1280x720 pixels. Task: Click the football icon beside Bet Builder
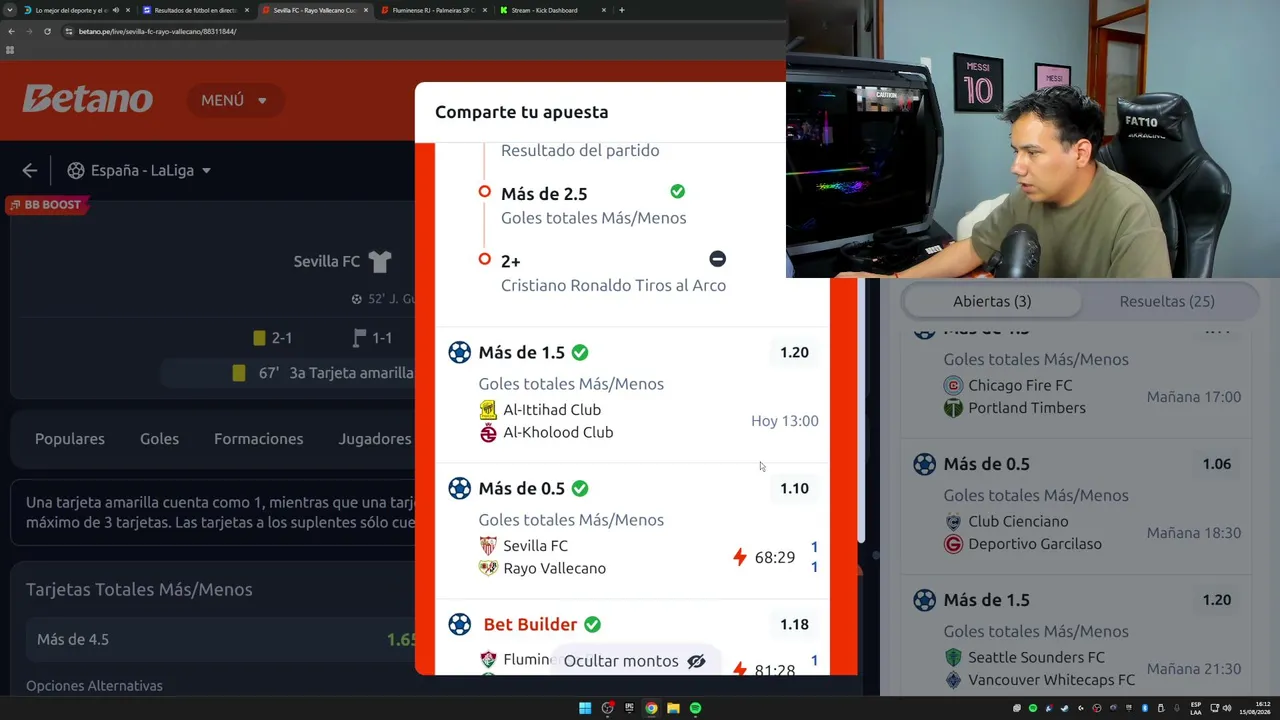pyautogui.click(x=459, y=625)
